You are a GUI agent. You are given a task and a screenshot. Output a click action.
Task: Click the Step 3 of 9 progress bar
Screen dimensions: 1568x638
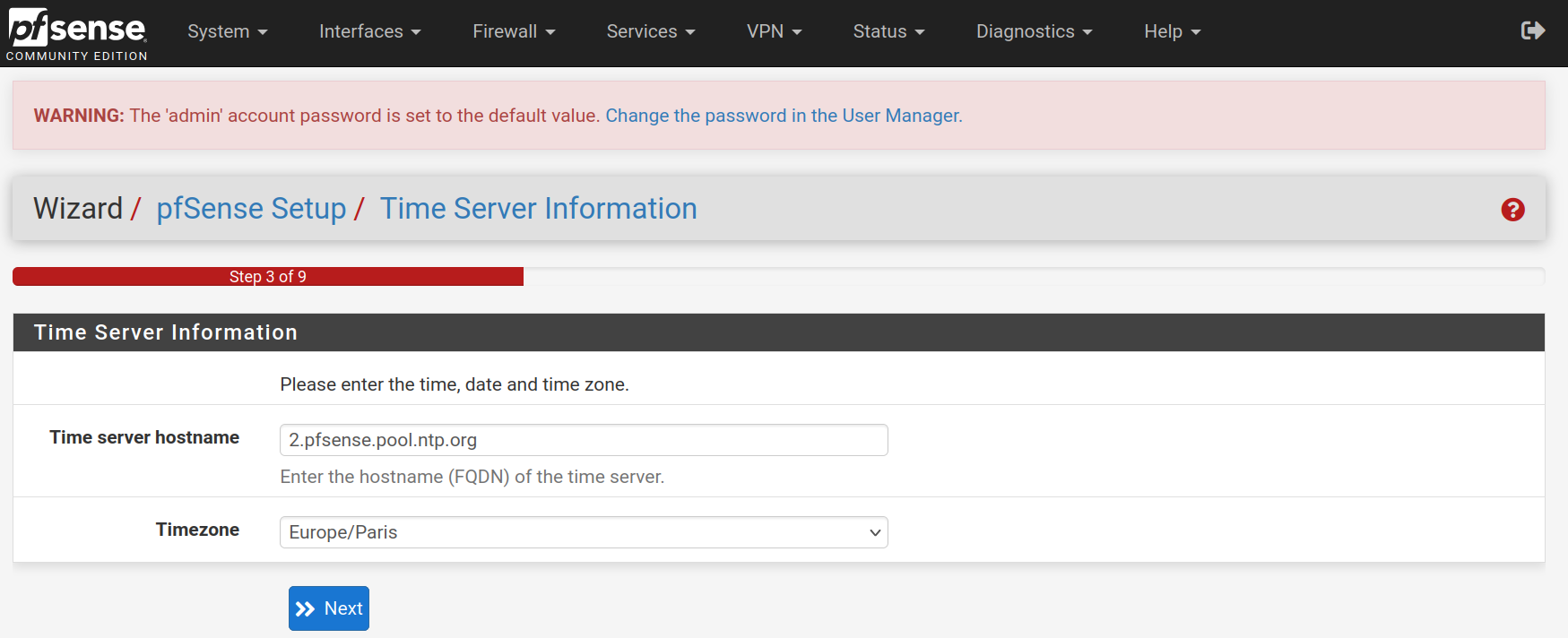point(268,277)
